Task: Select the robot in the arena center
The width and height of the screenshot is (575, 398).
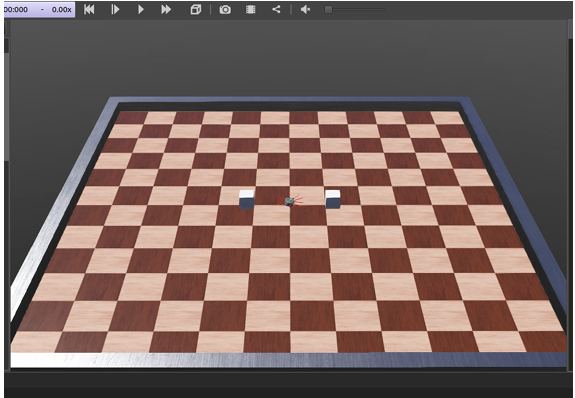Action: tap(290, 201)
